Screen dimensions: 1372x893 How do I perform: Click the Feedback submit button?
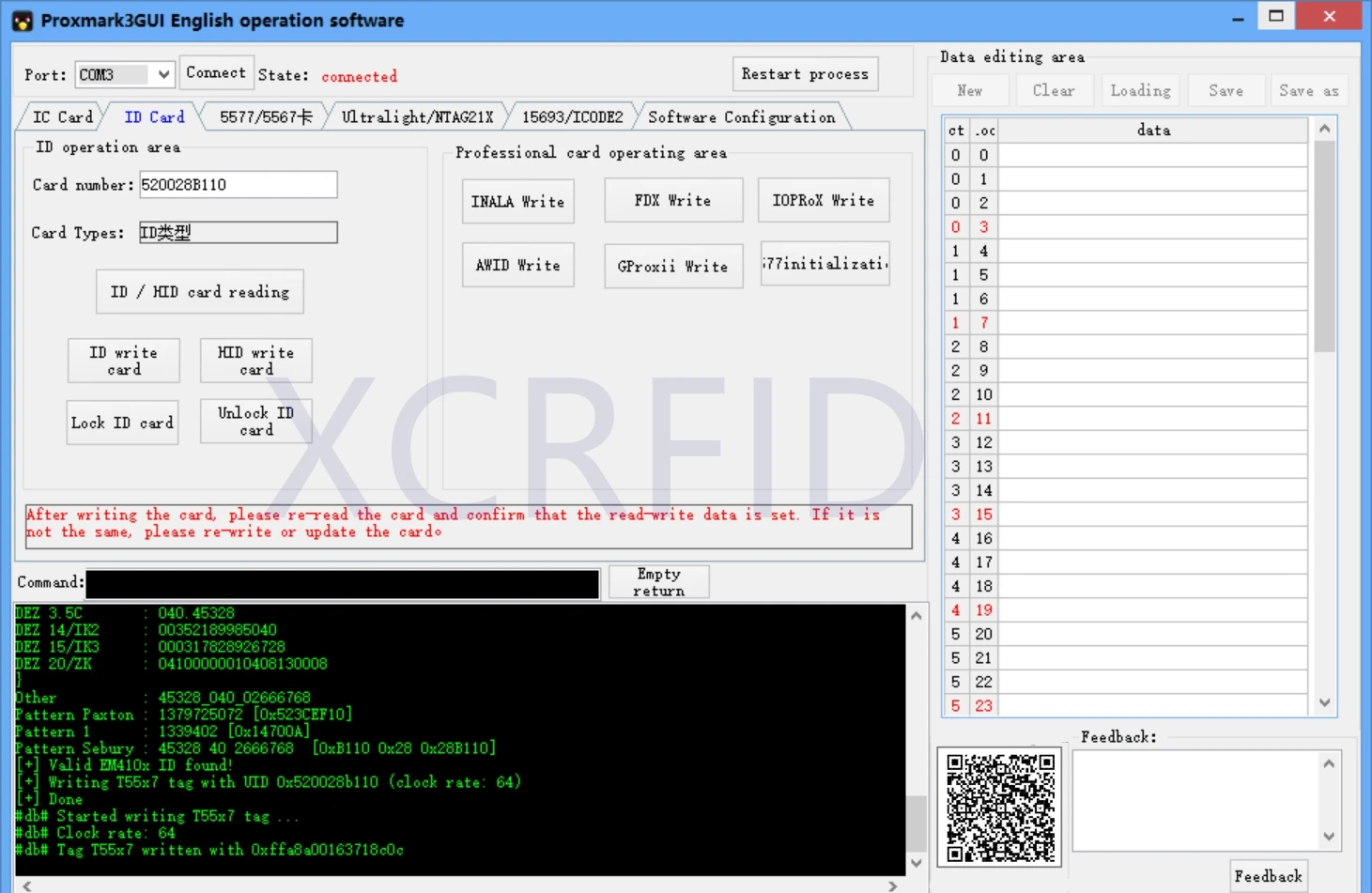pos(1269,876)
